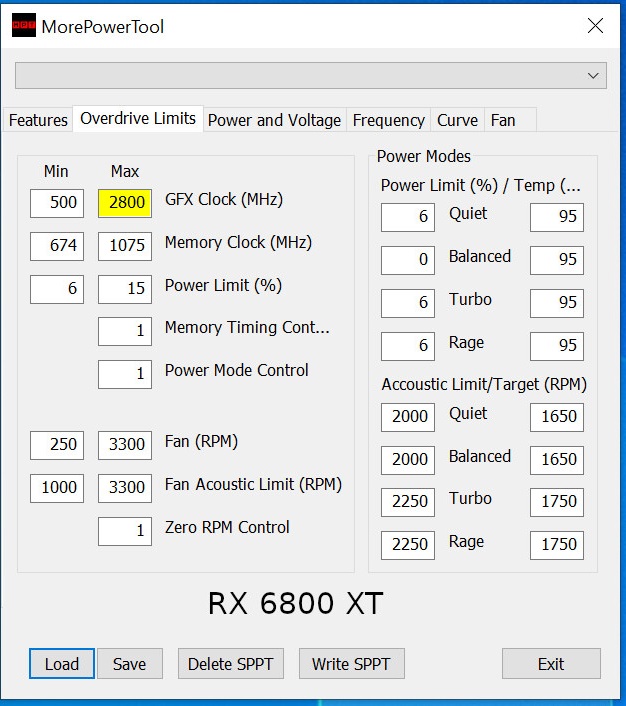Click Memory Clock min field showing 674
The width and height of the screenshot is (626, 706).
pyautogui.click(x=57, y=246)
